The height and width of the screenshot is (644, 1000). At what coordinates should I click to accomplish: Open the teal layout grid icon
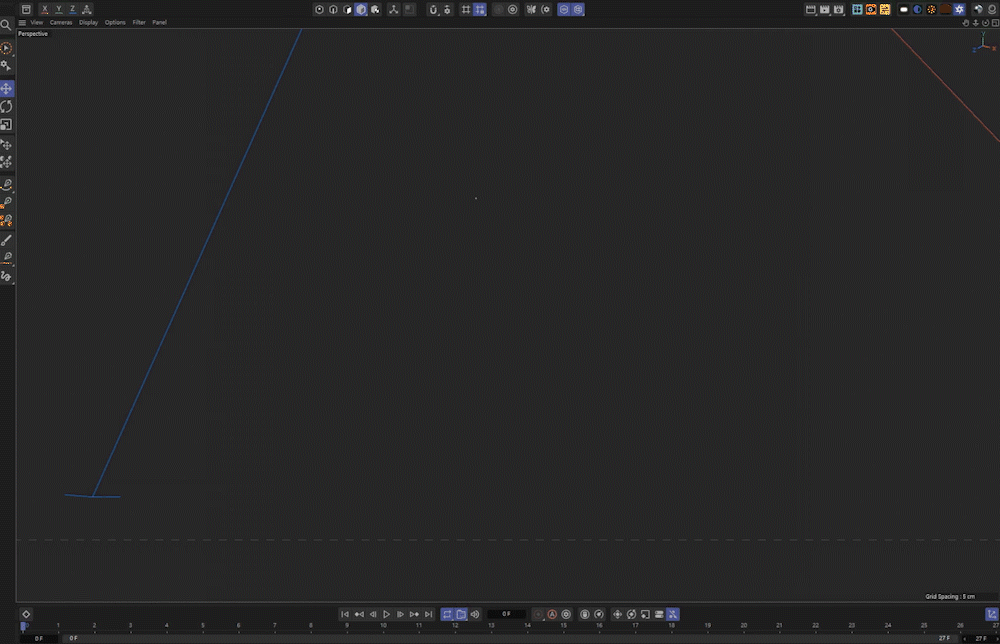tap(857, 10)
